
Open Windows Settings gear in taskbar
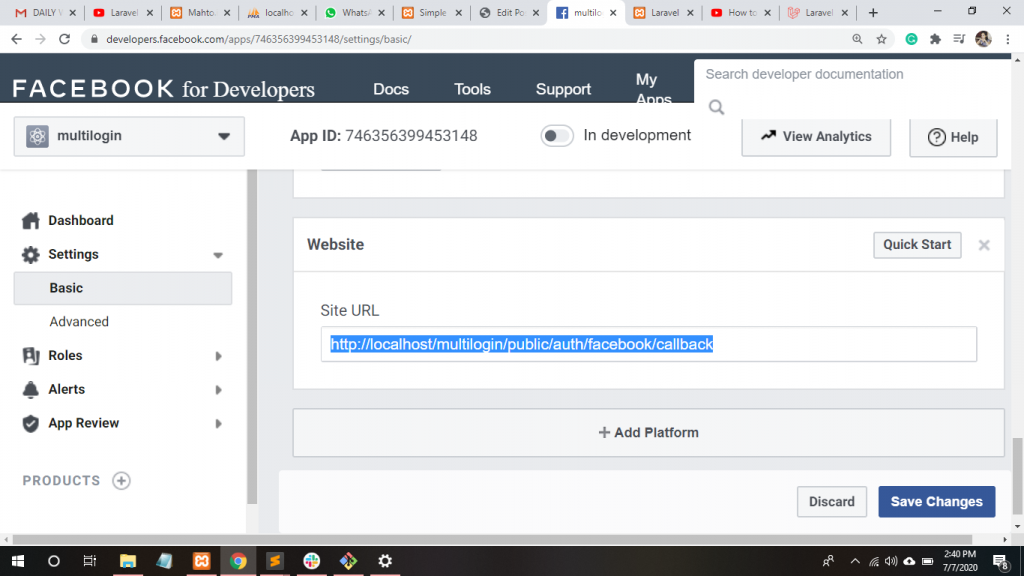[x=385, y=561]
